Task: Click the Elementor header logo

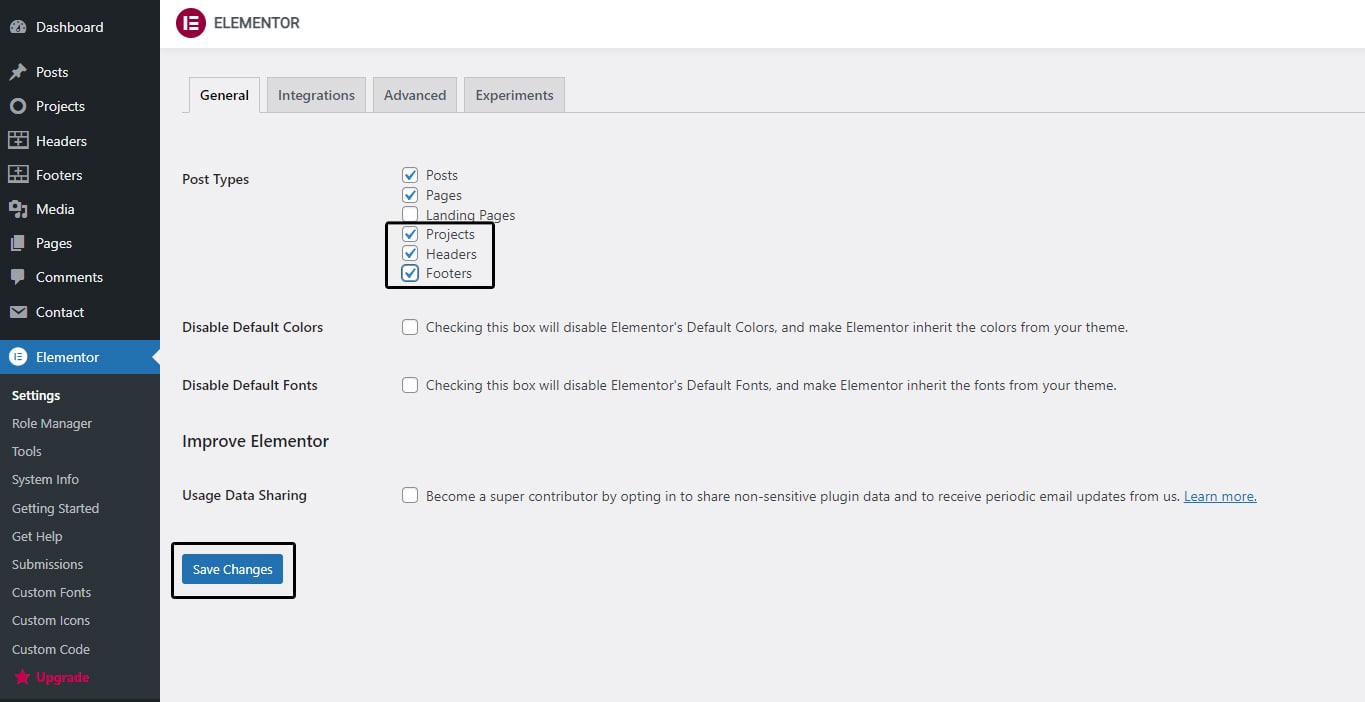Action: [x=190, y=22]
